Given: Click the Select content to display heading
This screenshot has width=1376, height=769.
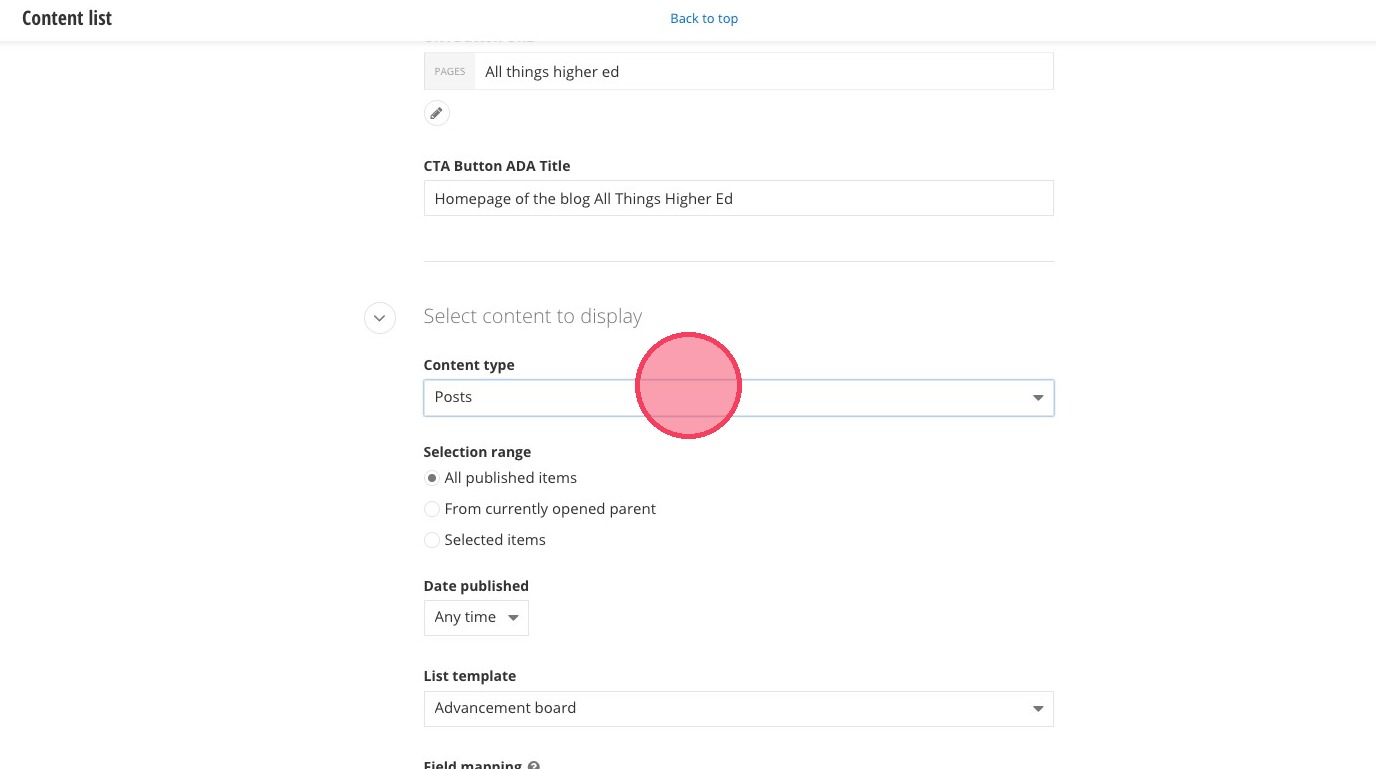Looking at the screenshot, I should (x=532, y=316).
